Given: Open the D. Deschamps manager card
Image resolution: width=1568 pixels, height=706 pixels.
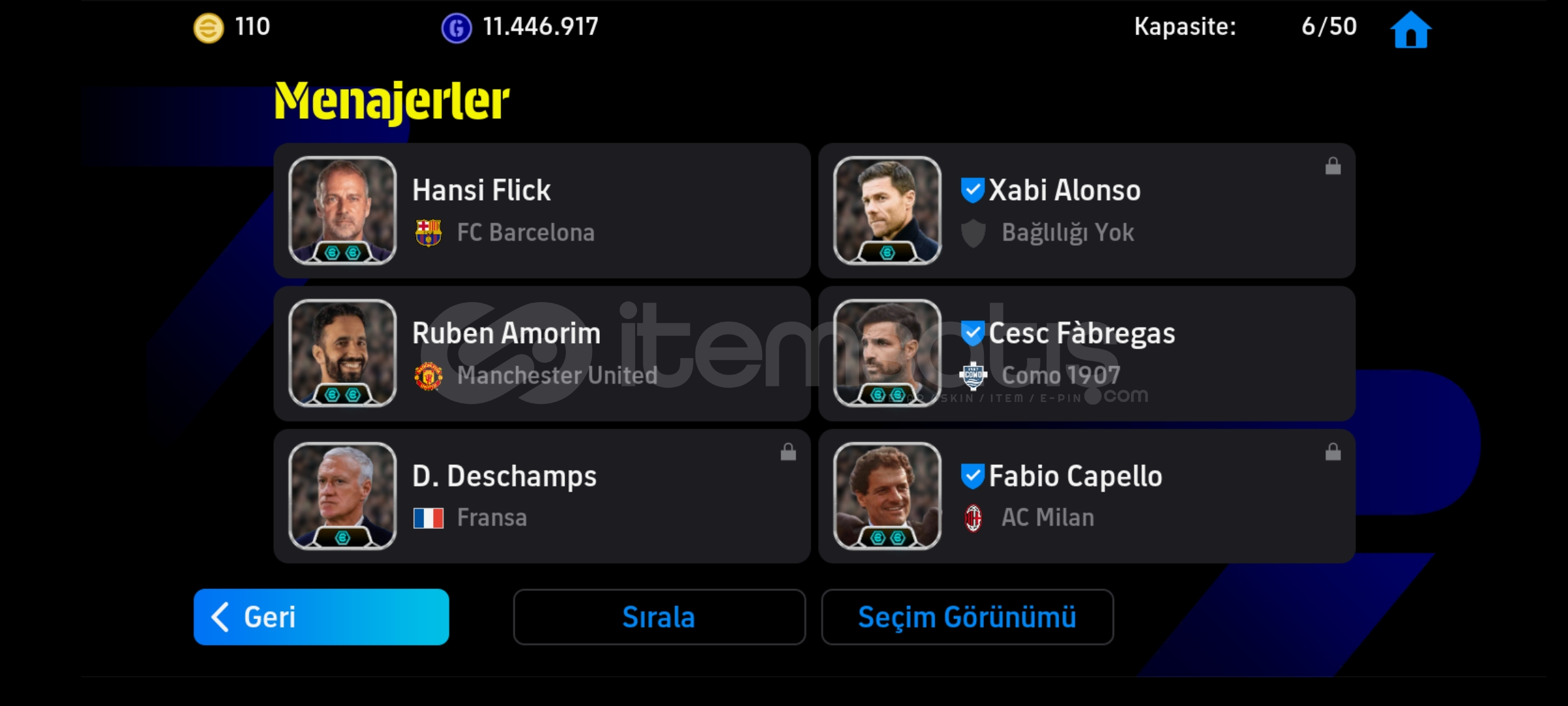Looking at the screenshot, I should point(542,496).
